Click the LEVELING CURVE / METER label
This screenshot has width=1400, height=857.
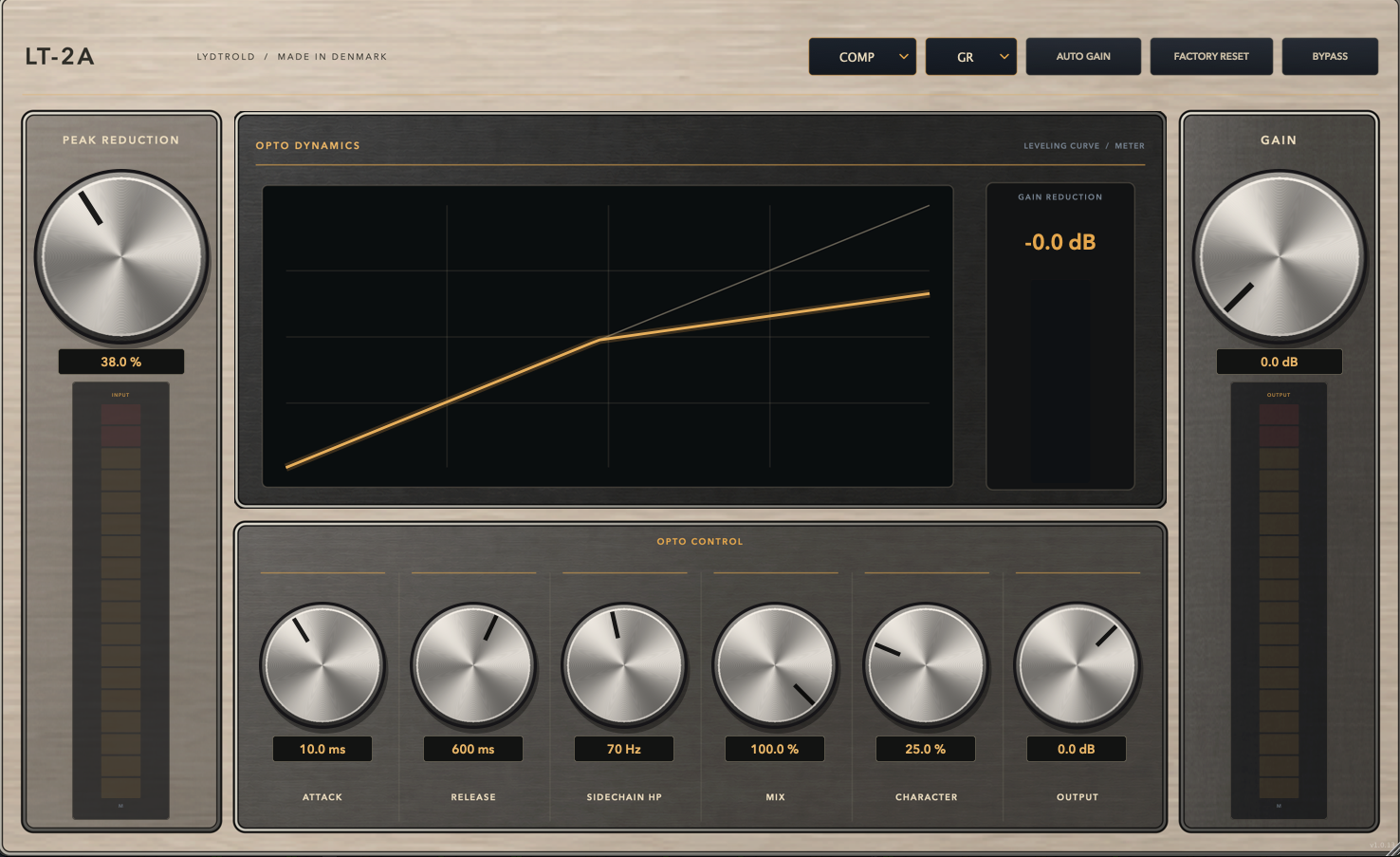click(1084, 146)
